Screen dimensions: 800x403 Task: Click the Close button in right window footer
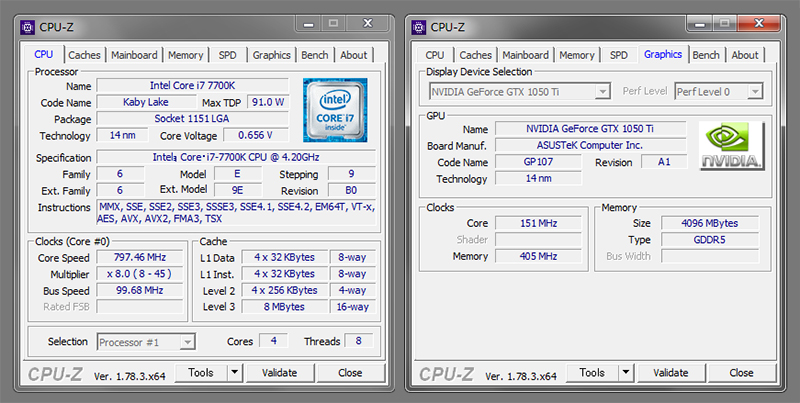point(741,373)
